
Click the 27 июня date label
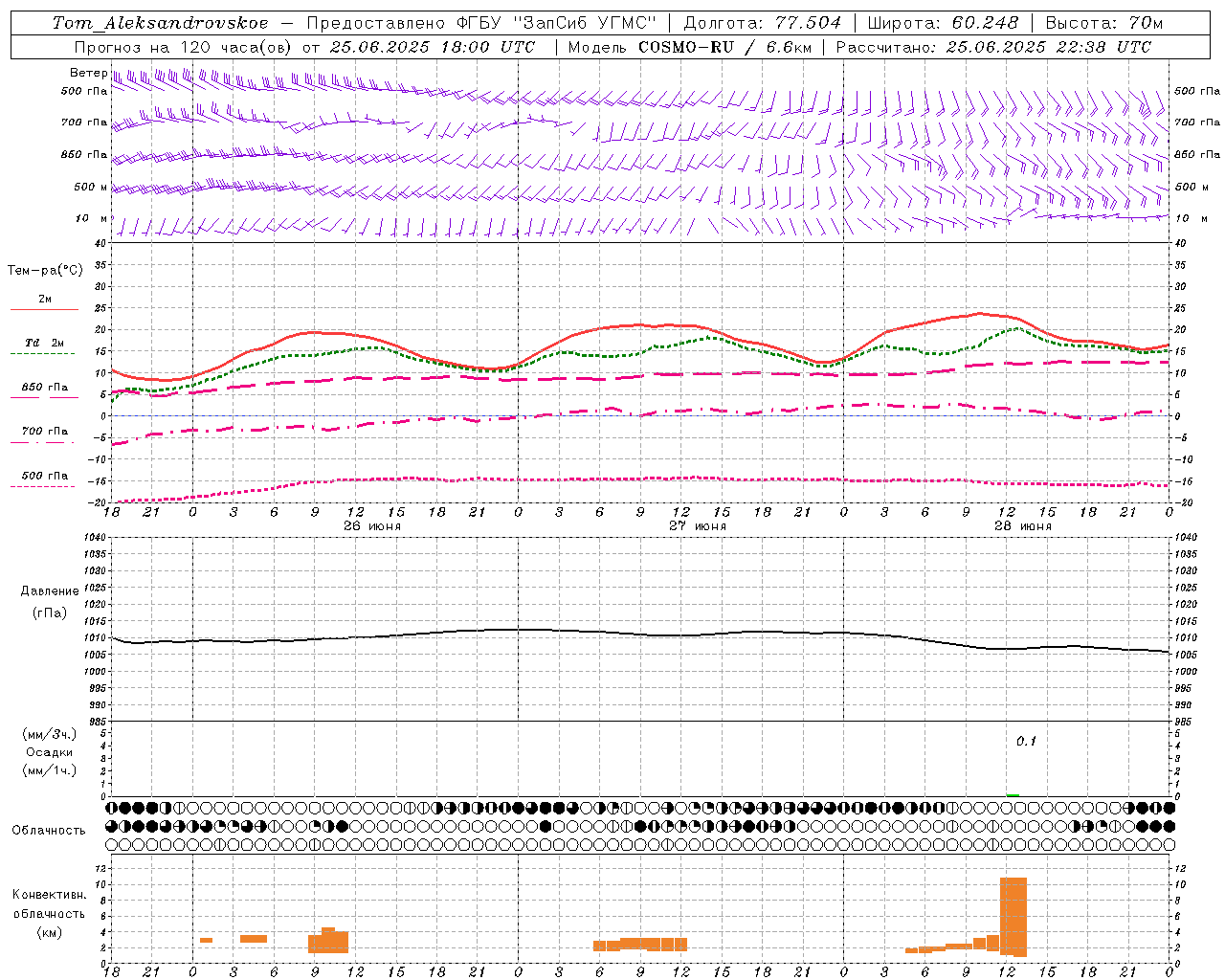698,526
